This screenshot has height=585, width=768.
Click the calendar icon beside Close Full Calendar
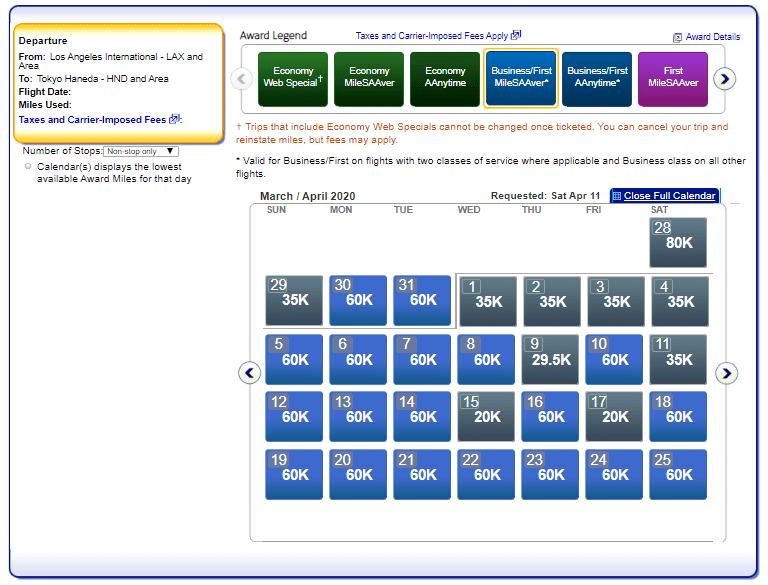616,196
